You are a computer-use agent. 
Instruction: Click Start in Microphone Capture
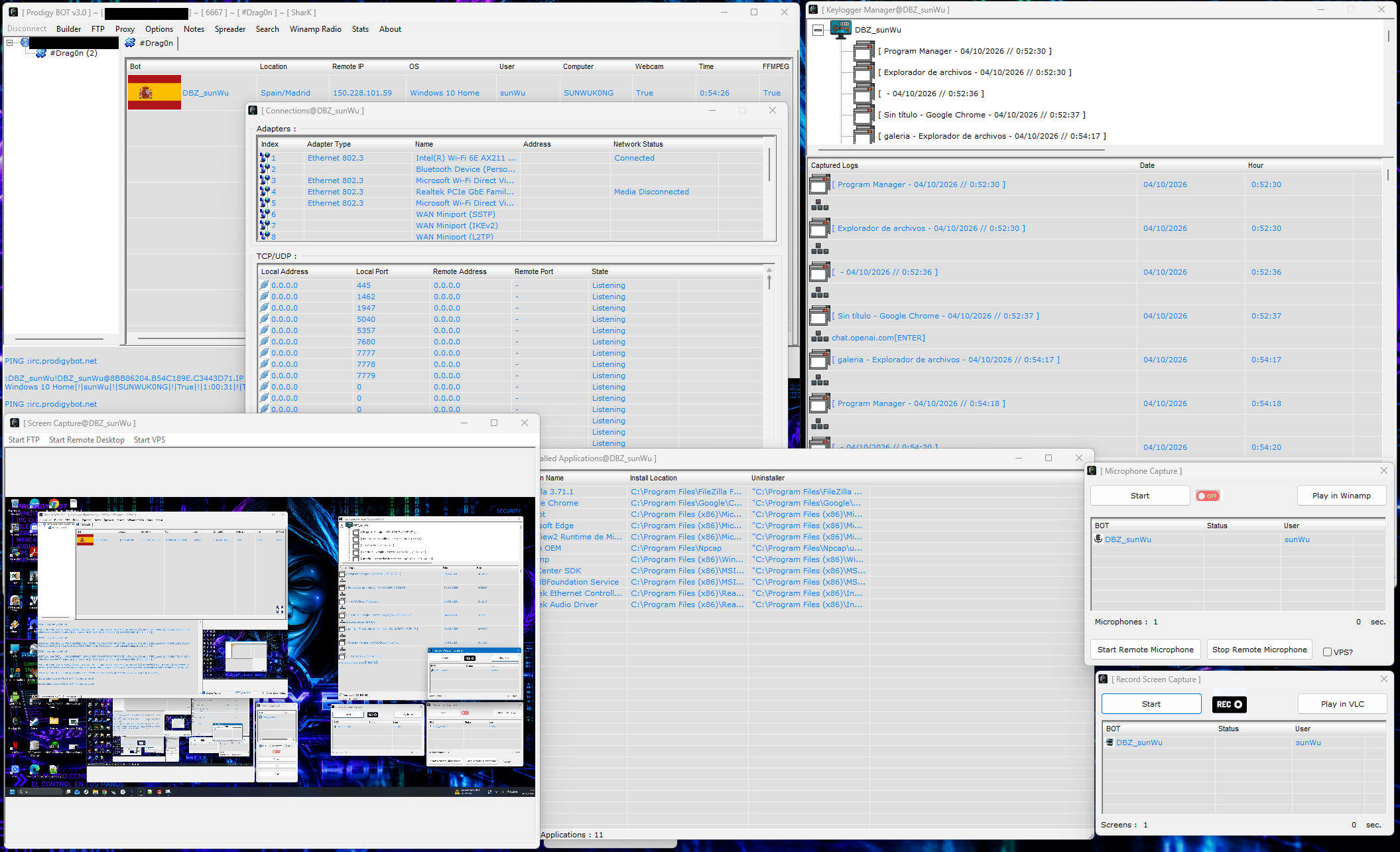(x=1140, y=496)
